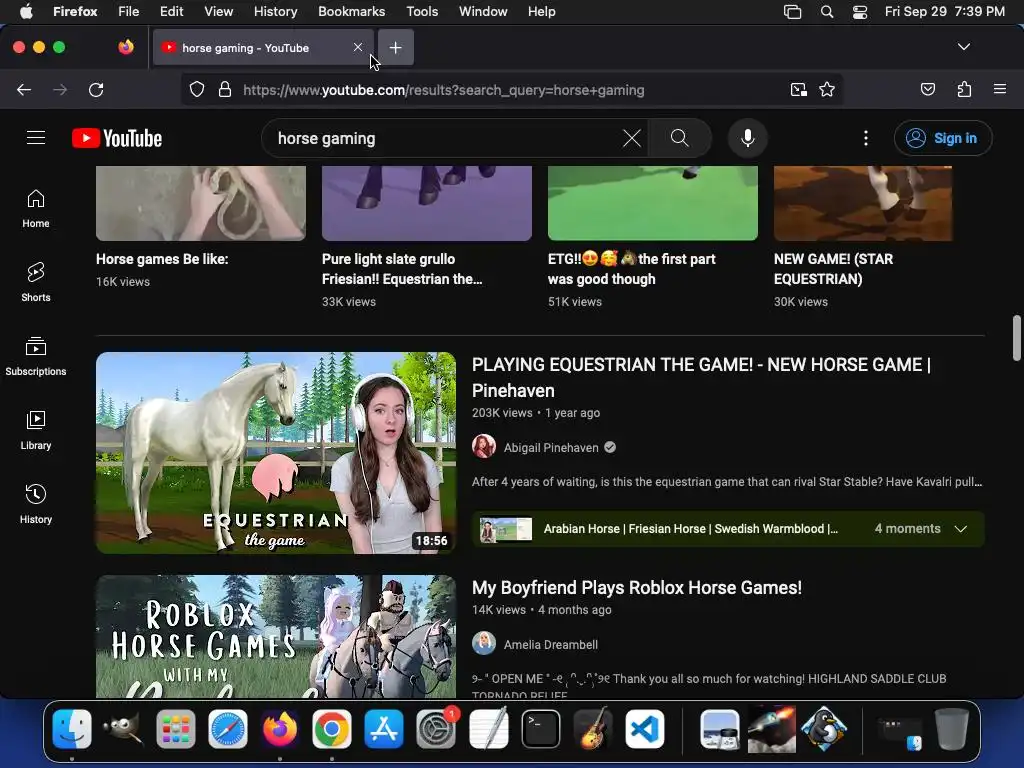This screenshot has height=768, width=1024.
Task: Open Terminal from the dock
Action: [541, 729]
